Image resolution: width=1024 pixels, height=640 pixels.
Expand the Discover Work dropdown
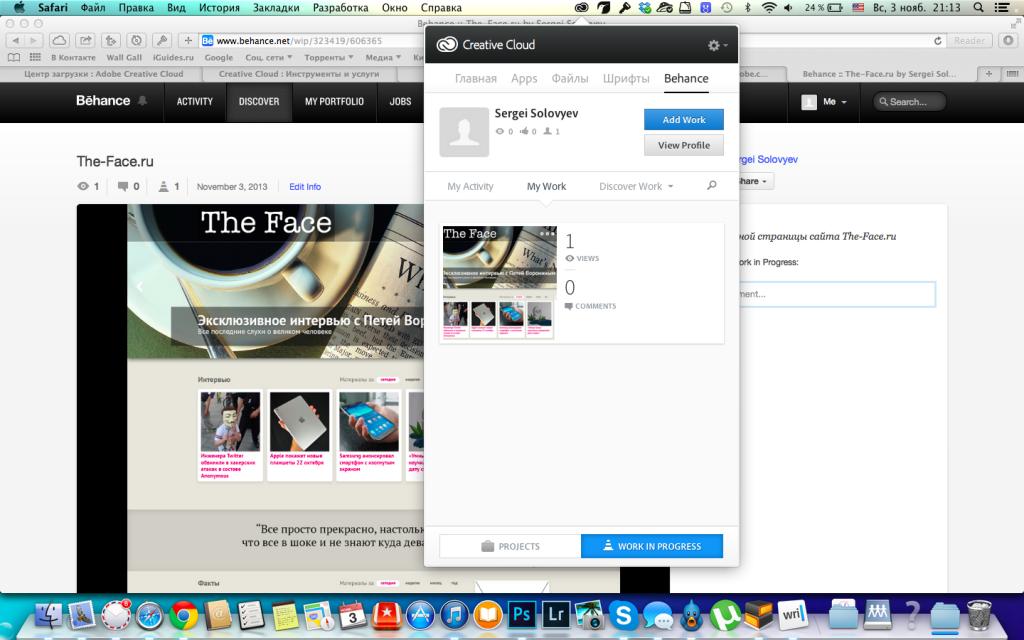click(x=635, y=186)
